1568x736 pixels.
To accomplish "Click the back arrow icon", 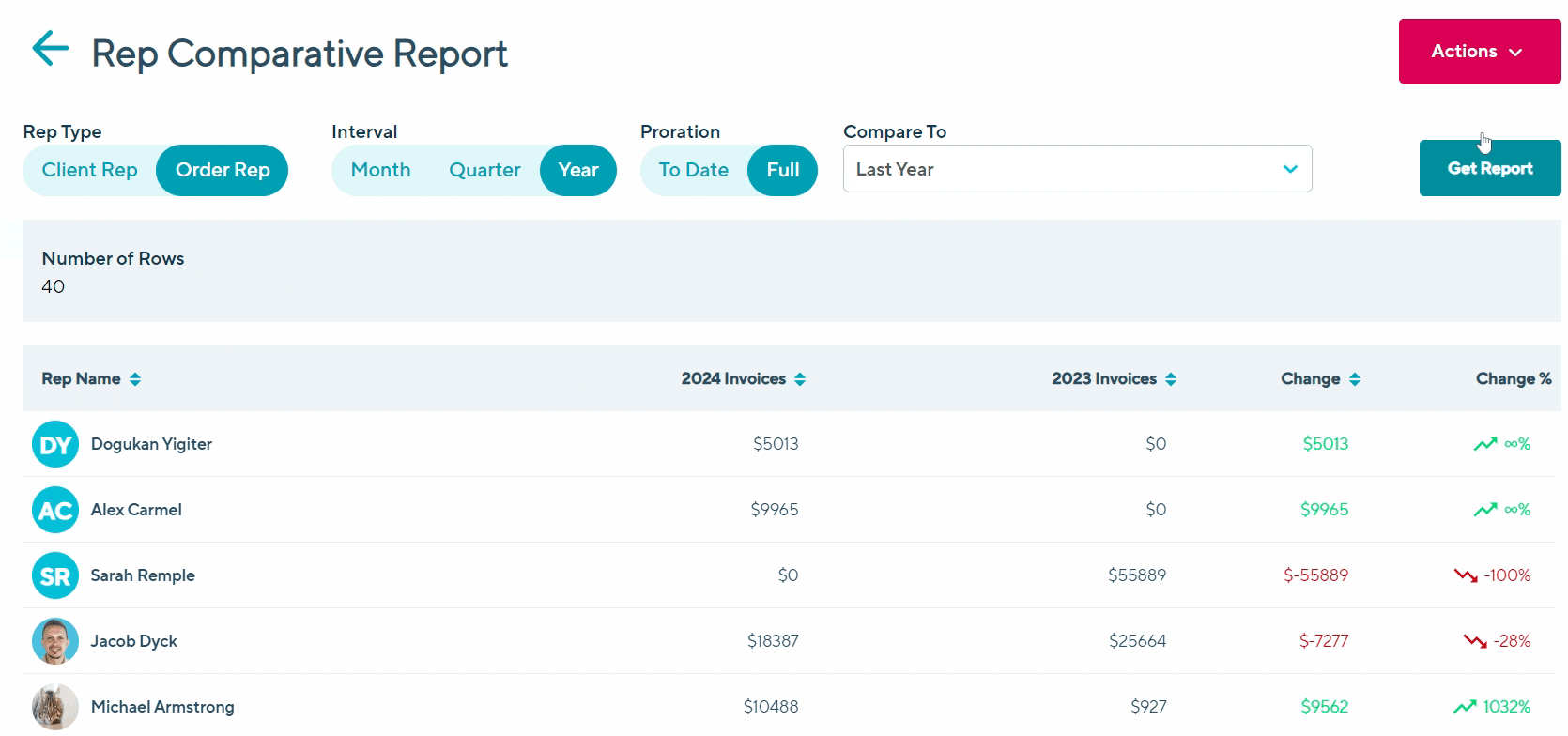I will coord(51,49).
